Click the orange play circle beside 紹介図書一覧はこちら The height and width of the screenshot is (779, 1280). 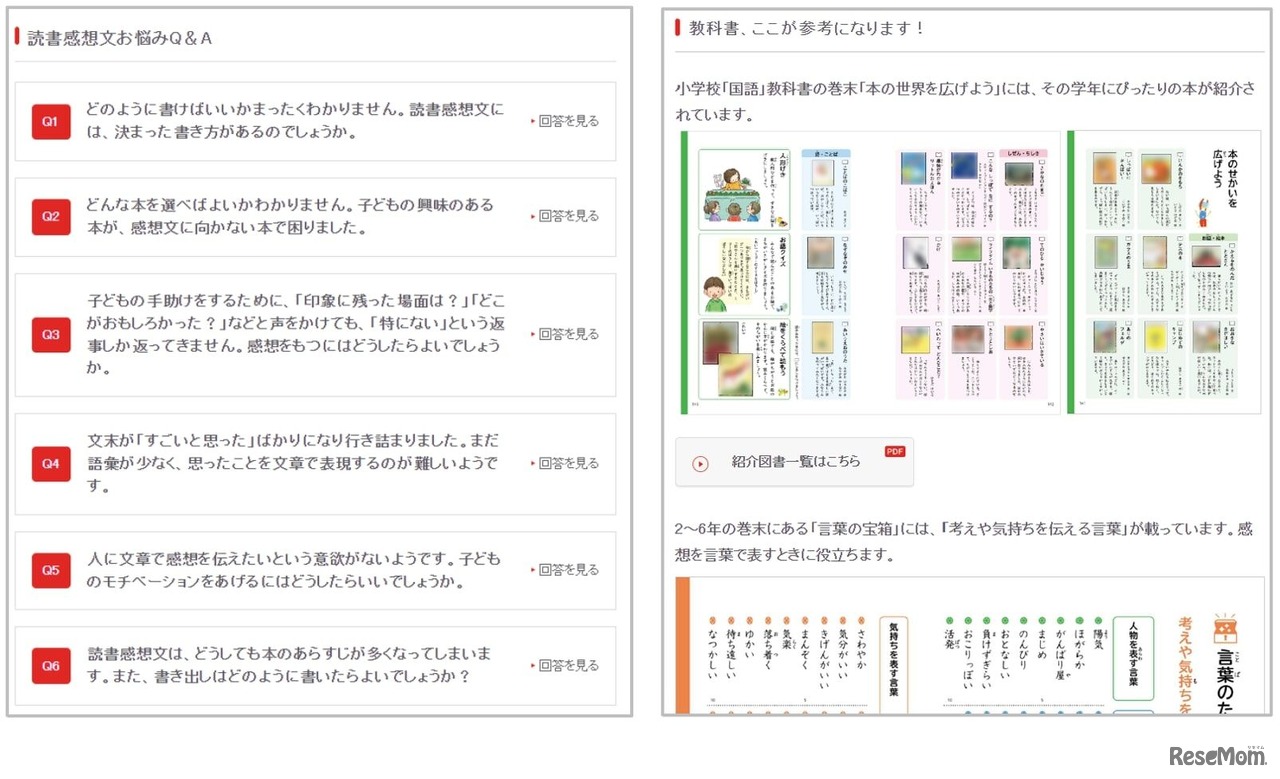700,464
